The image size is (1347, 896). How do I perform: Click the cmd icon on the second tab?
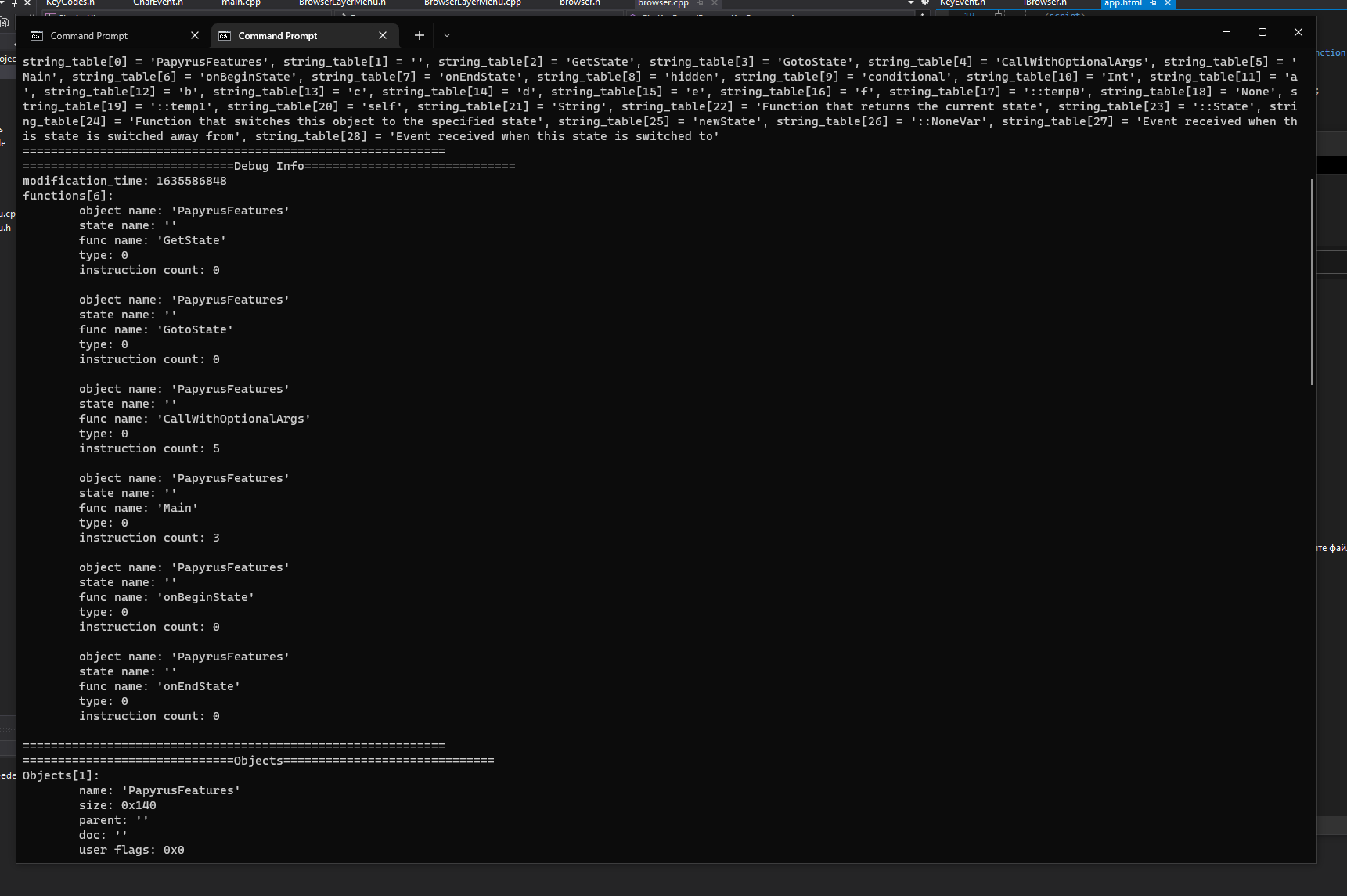click(225, 36)
